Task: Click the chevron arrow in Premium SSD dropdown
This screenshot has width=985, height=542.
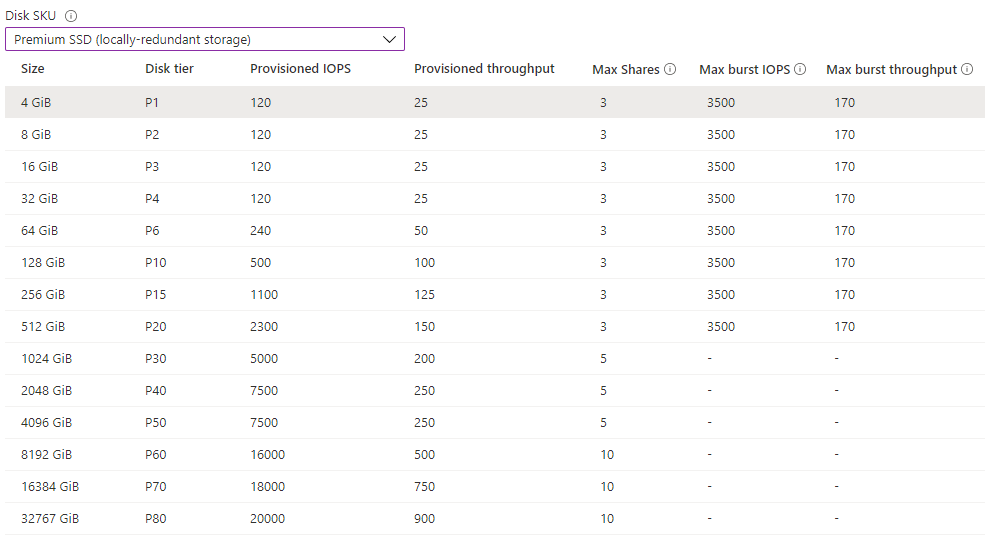Action: [x=390, y=39]
